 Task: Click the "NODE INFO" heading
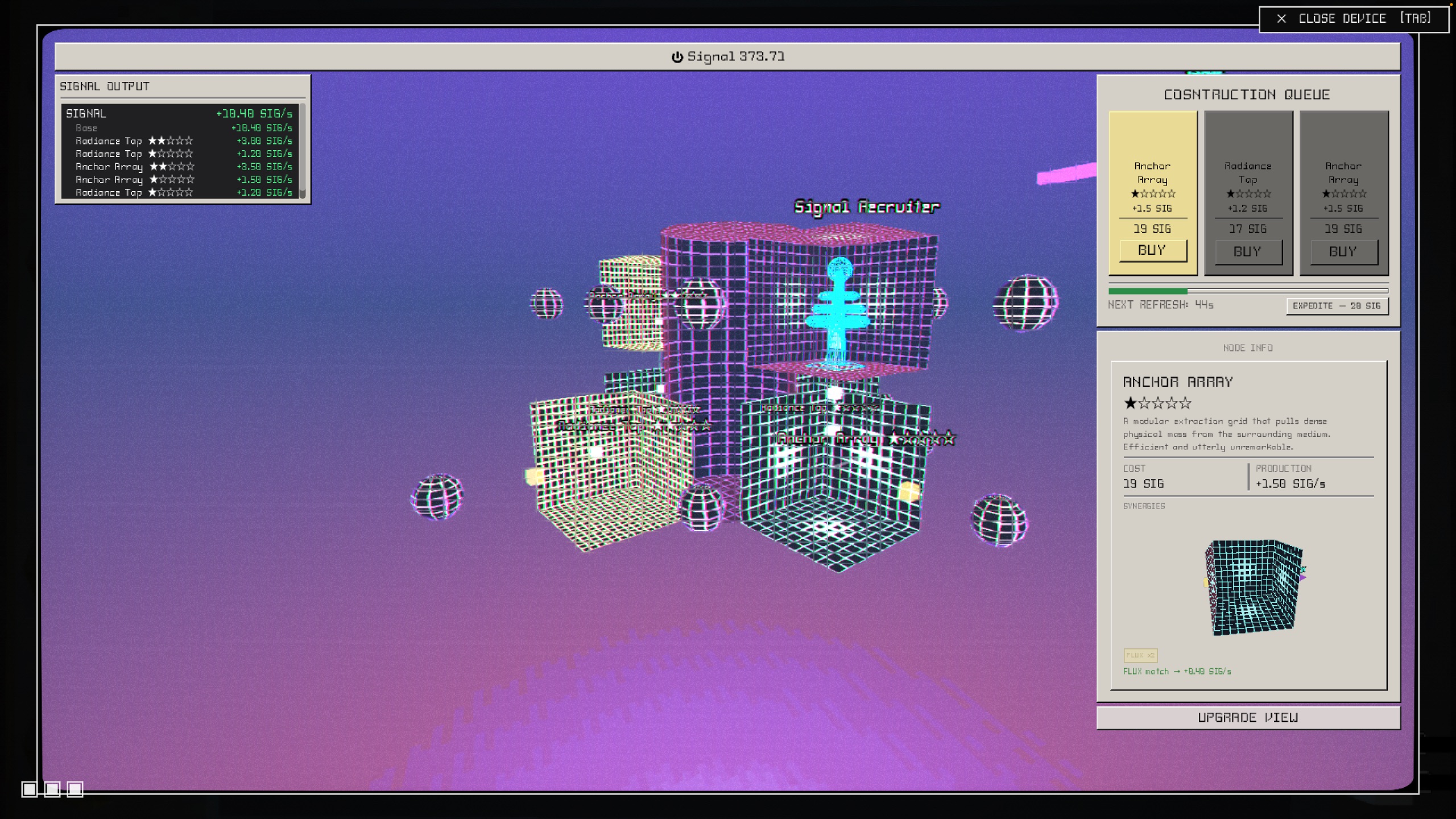(x=1248, y=348)
